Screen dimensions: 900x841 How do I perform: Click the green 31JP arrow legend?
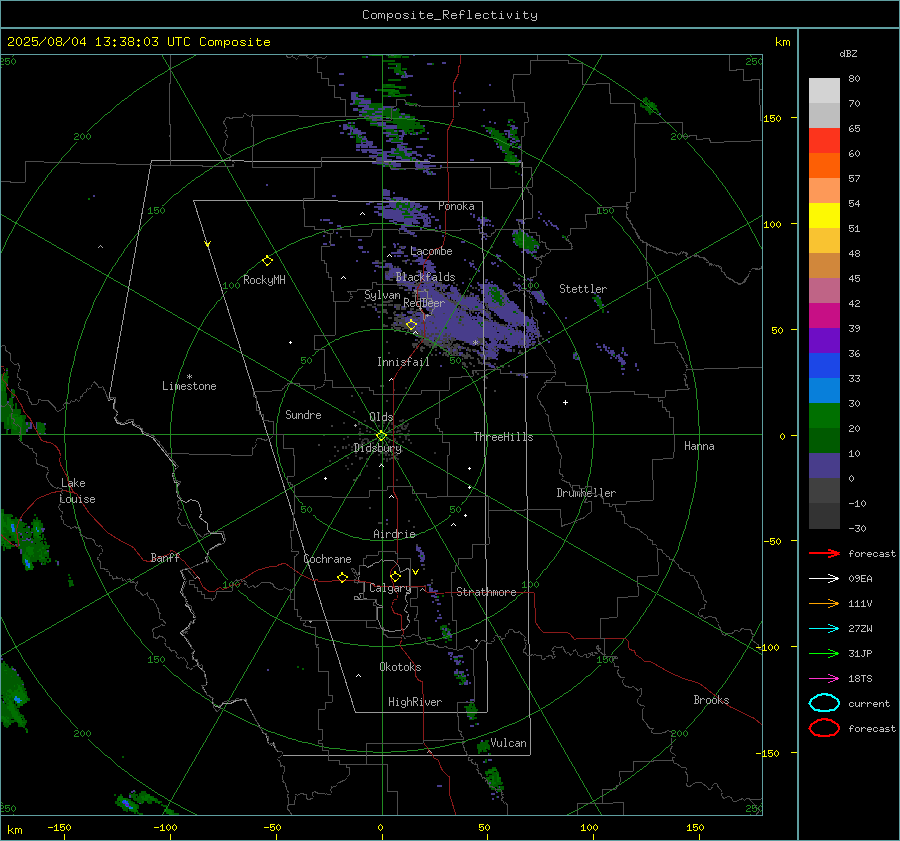coord(824,653)
